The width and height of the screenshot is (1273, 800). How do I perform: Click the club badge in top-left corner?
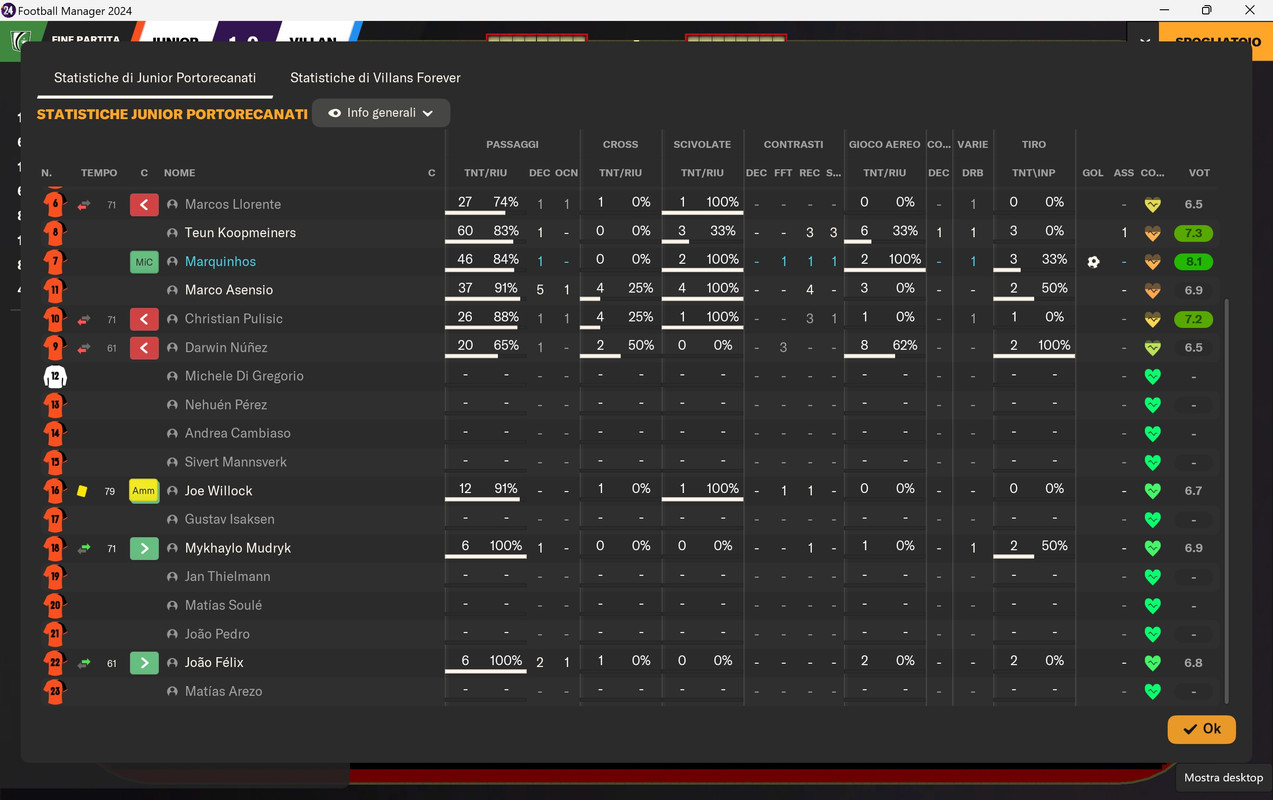pyautogui.click(x=18, y=43)
